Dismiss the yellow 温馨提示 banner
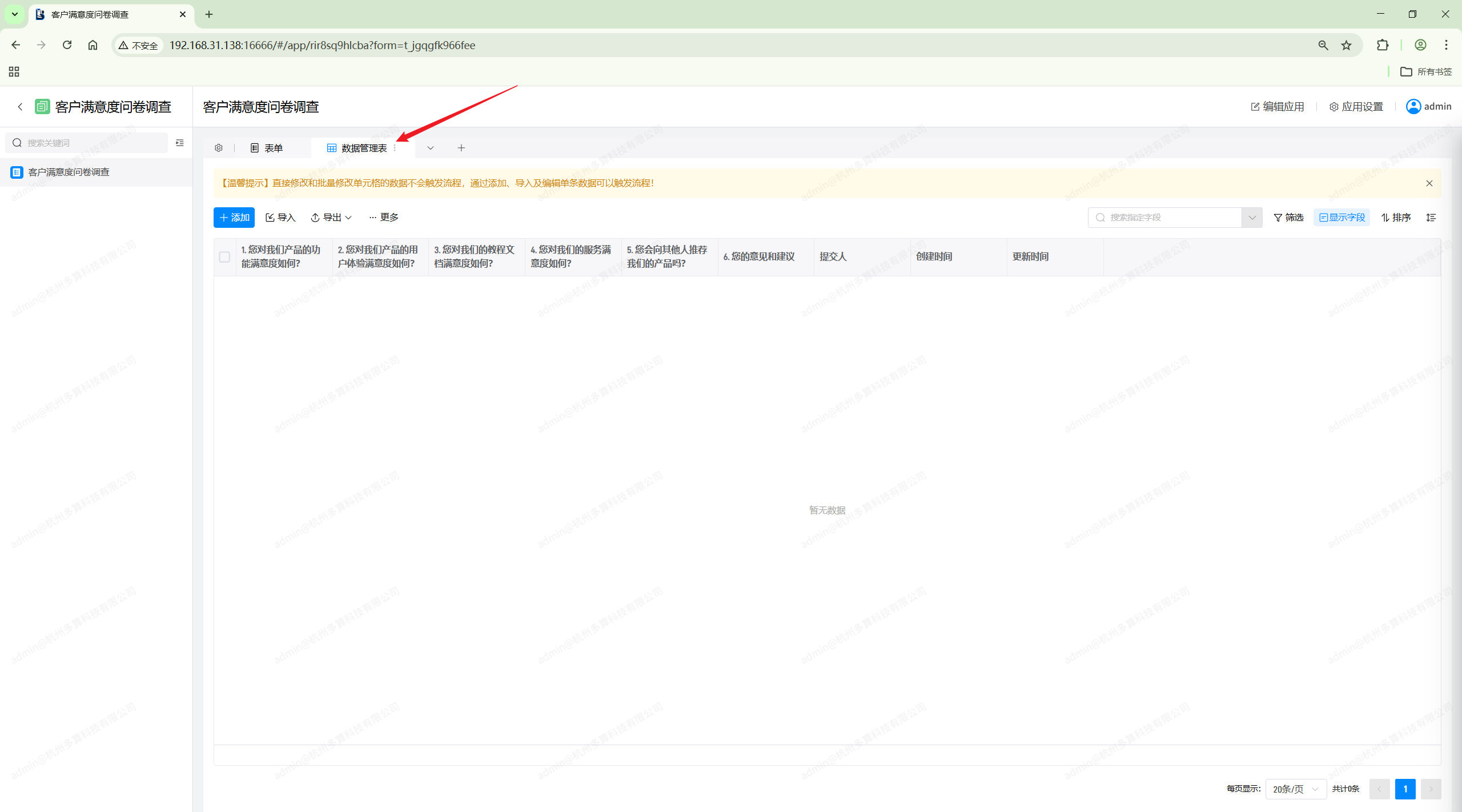 (x=1429, y=183)
